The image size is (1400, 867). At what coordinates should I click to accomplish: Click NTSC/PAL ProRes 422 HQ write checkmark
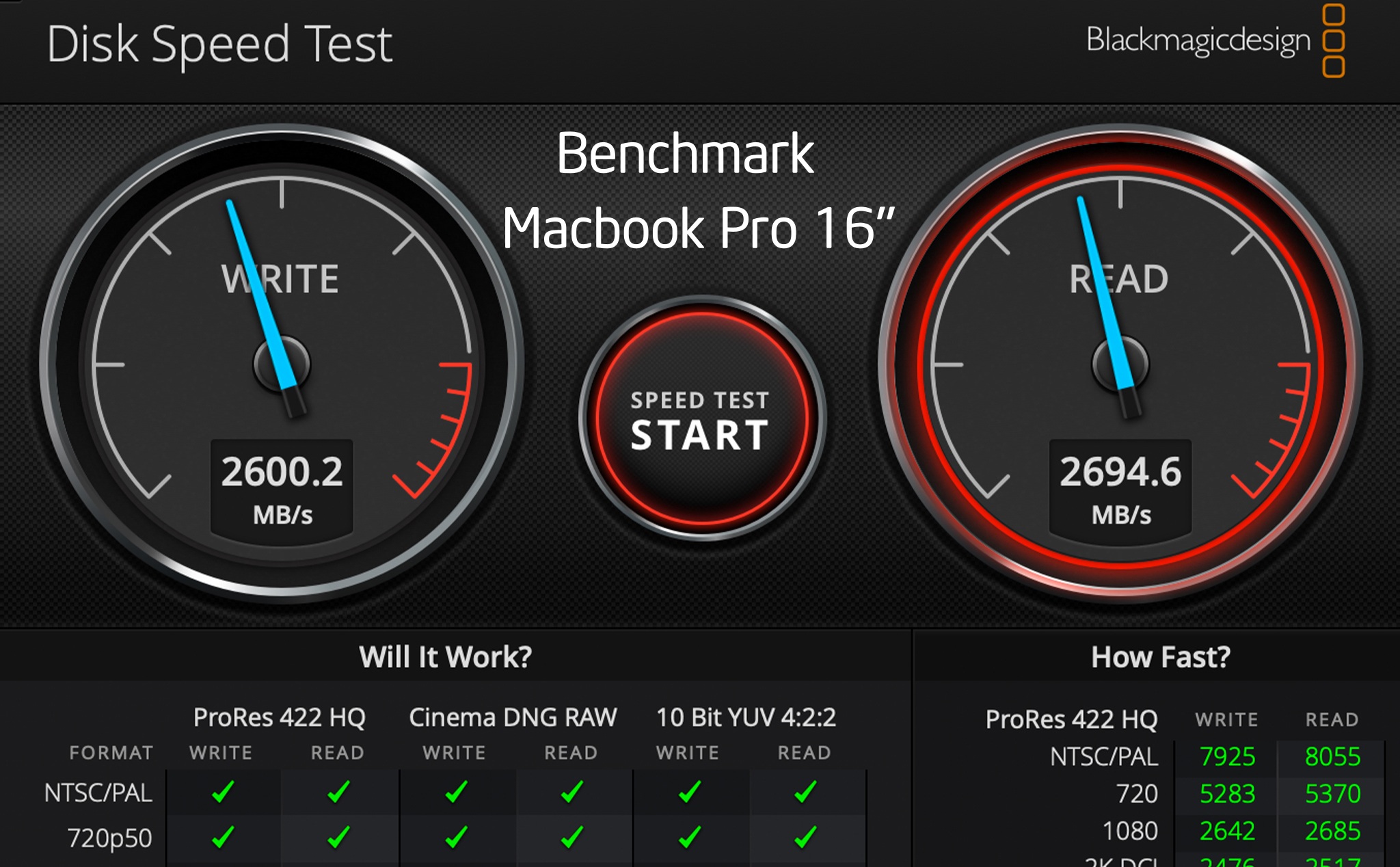point(223,792)
